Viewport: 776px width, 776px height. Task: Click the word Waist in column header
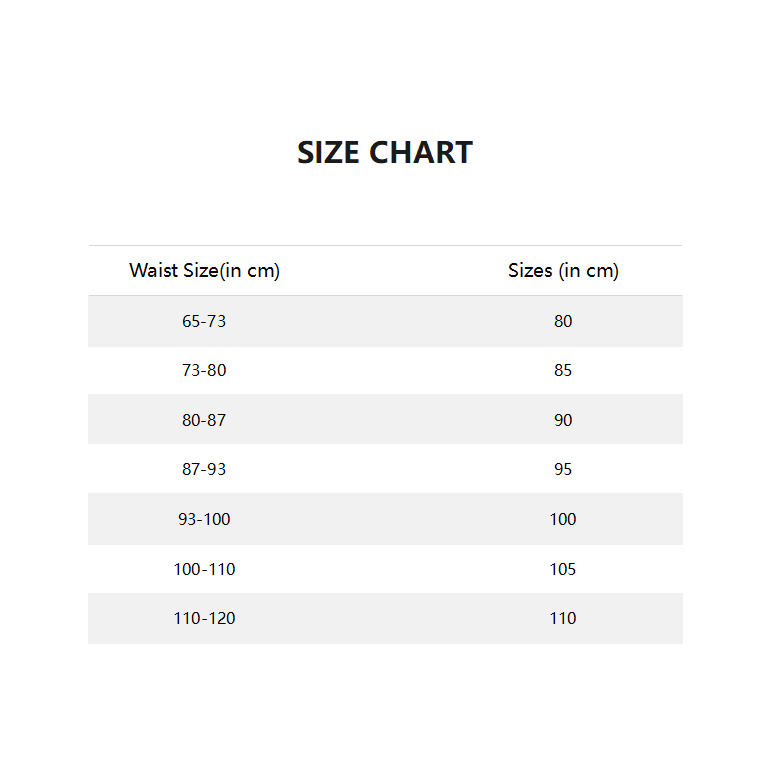coord(152,271)
